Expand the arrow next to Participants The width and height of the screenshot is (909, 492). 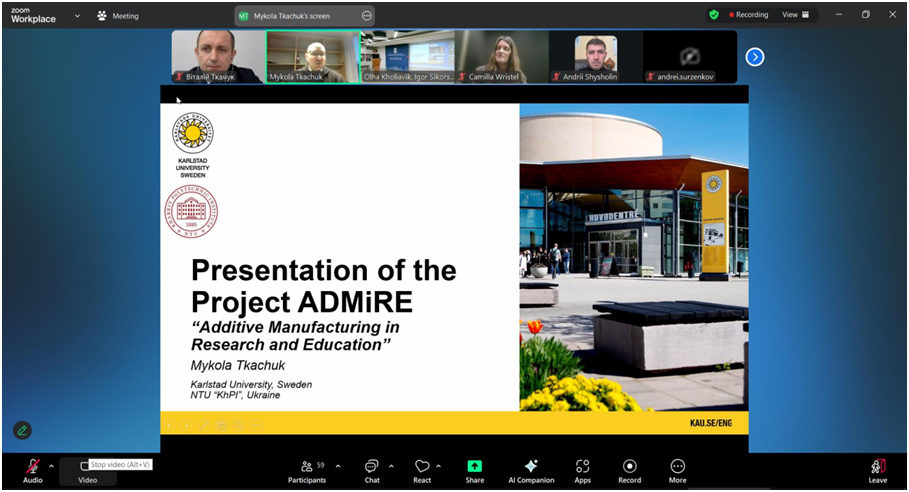point(338,466)
